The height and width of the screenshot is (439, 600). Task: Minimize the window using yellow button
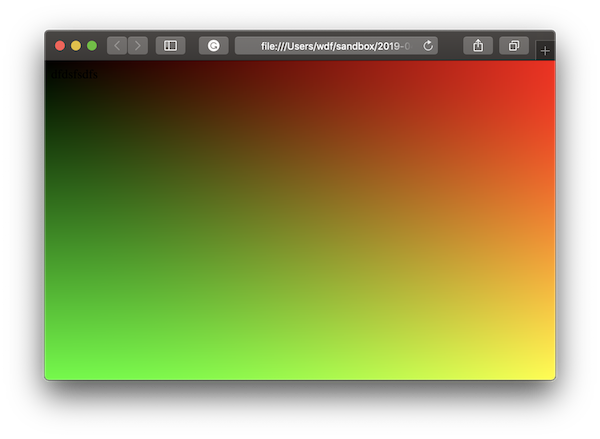click(76, 46)
